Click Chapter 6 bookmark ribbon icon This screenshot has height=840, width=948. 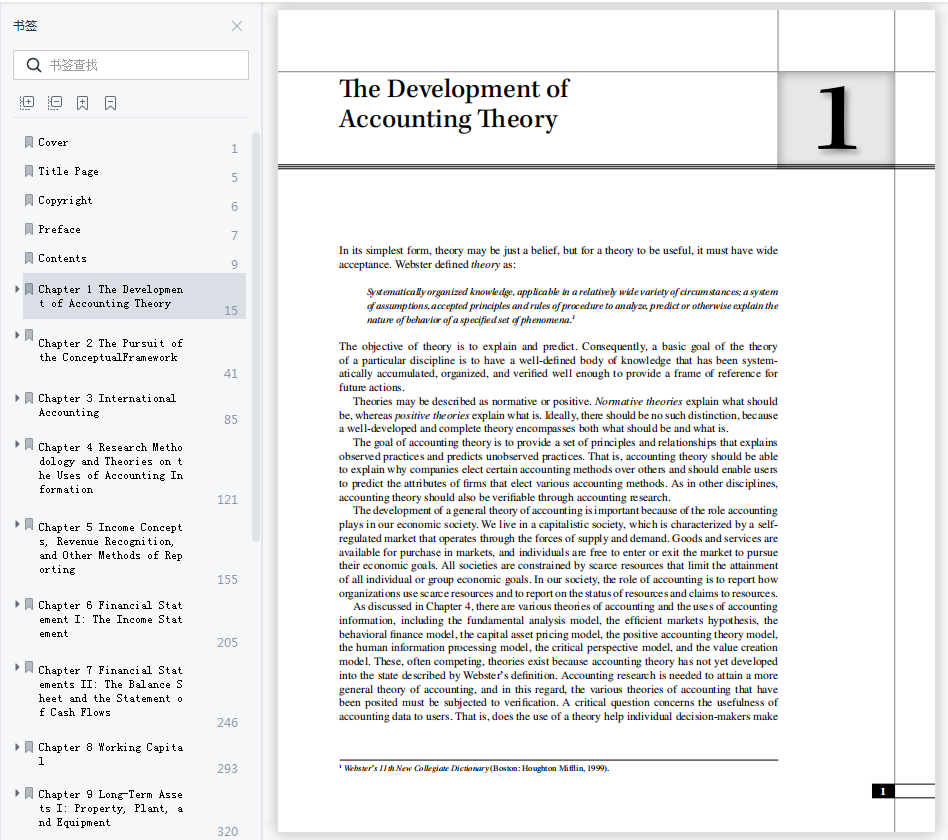28,604
